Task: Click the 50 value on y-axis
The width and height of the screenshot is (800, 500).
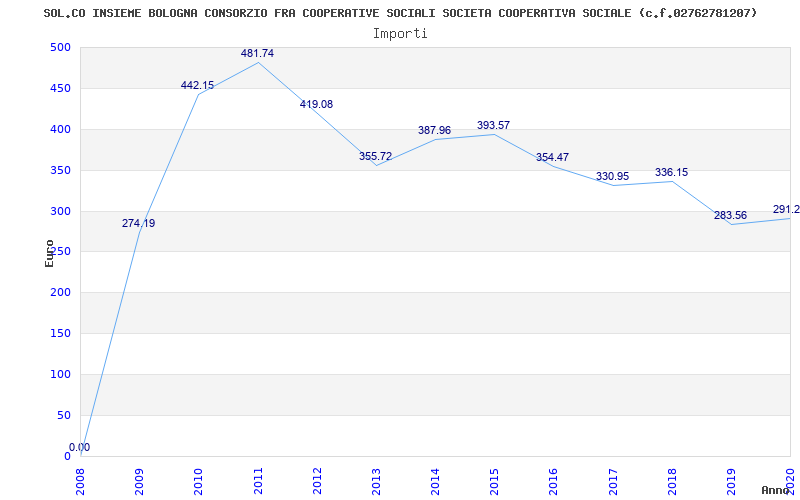Action: pos(63,415)
